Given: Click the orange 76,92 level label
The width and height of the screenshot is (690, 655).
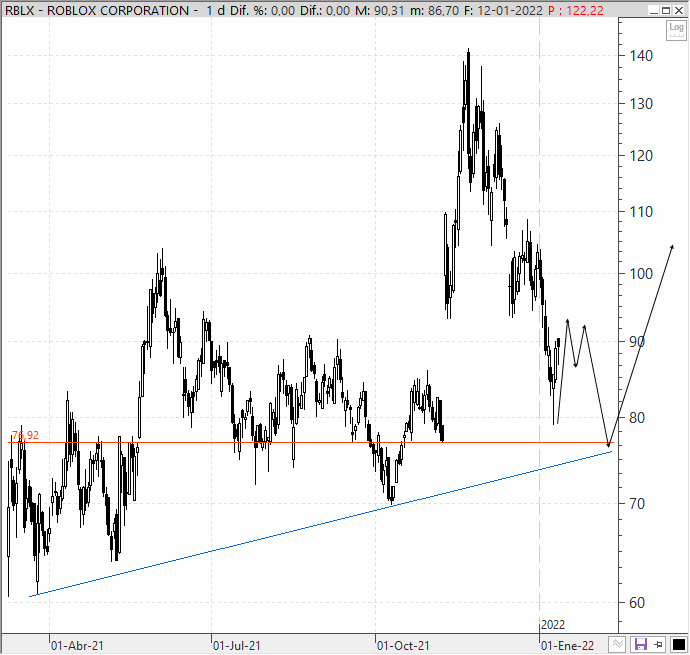Looking at the screenshot, I should [x=26, y=435].
